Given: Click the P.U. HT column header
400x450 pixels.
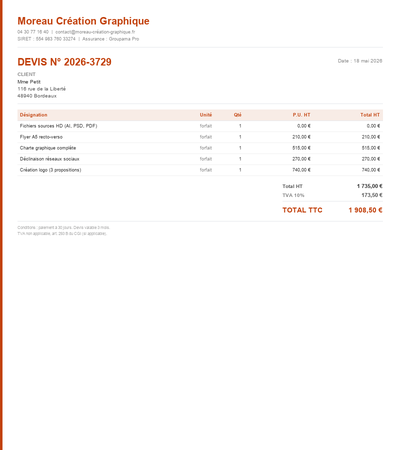Looking at the screenshot, I should [x=301, y=115].
